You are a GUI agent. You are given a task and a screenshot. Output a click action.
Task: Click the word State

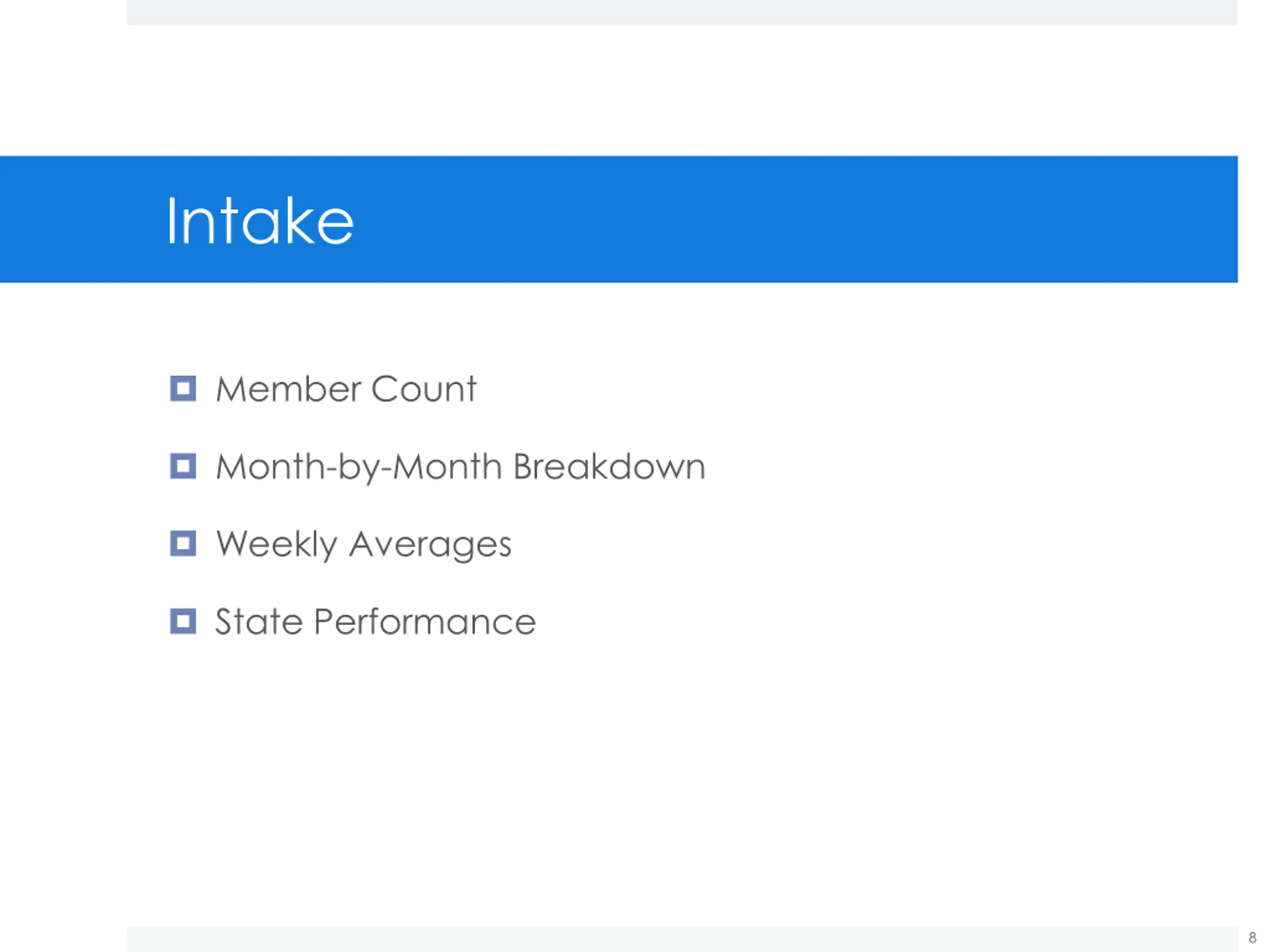click(258, 621)
